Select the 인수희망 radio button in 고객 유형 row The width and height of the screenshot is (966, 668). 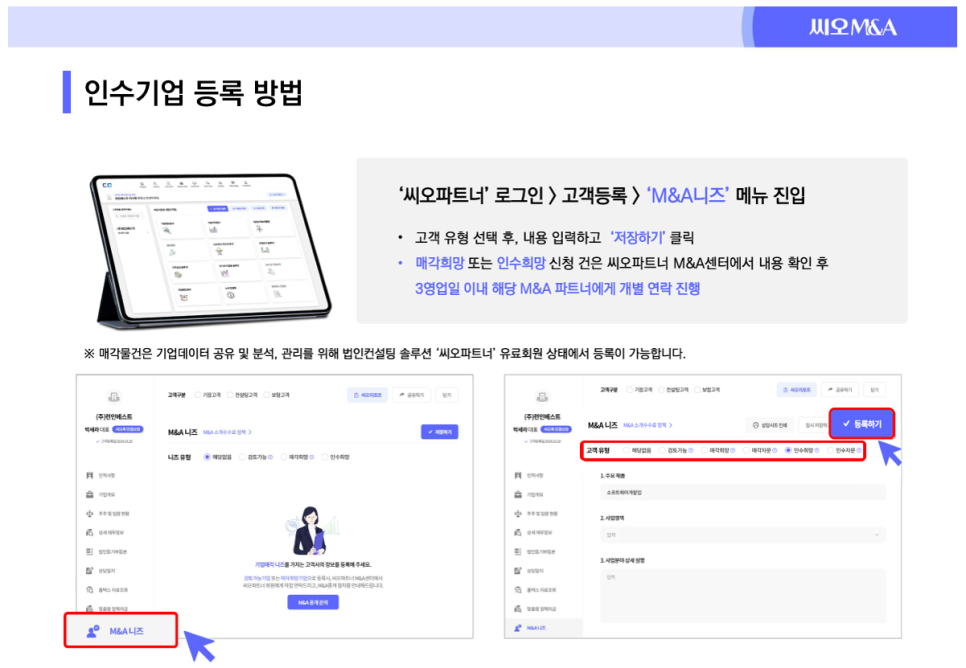point(788,451)
